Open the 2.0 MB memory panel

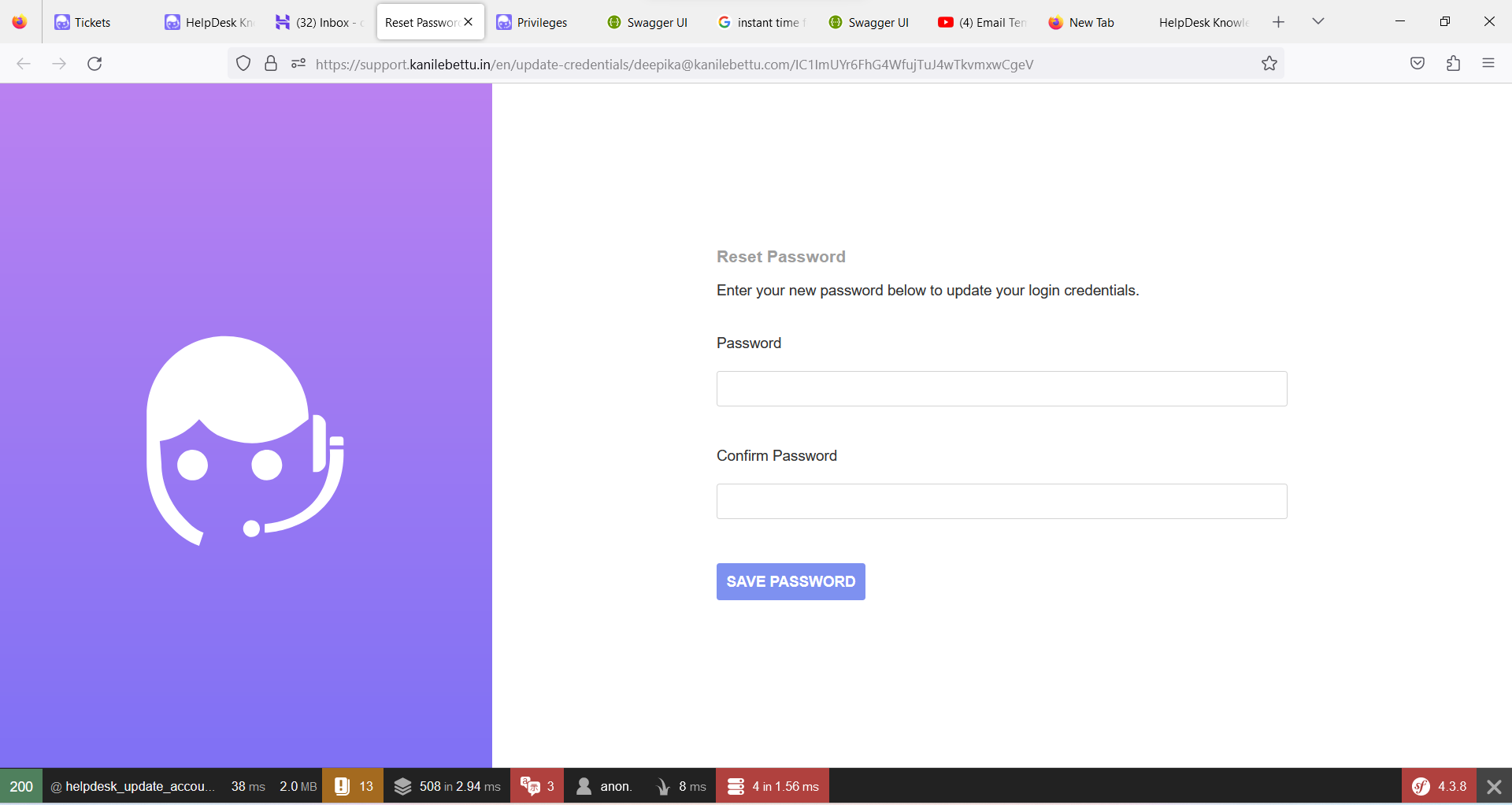coord(298,786)
